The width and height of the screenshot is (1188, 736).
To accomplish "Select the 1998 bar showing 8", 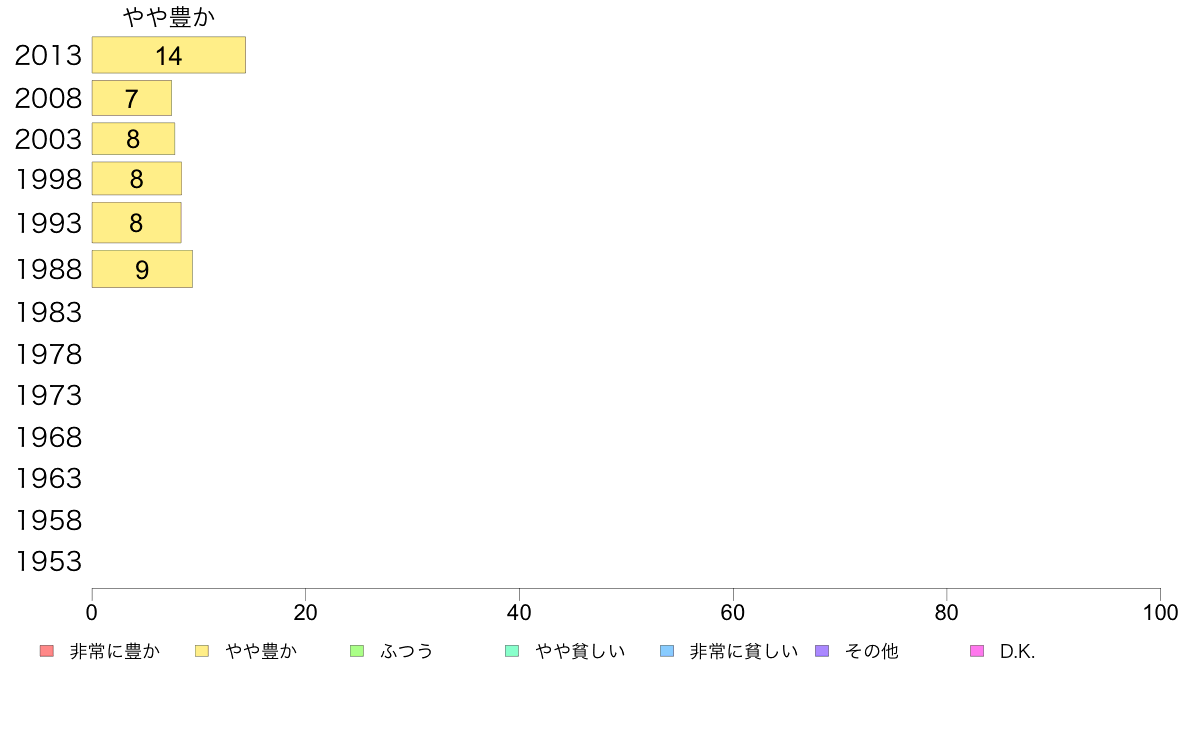I will (x=137, y=179).
